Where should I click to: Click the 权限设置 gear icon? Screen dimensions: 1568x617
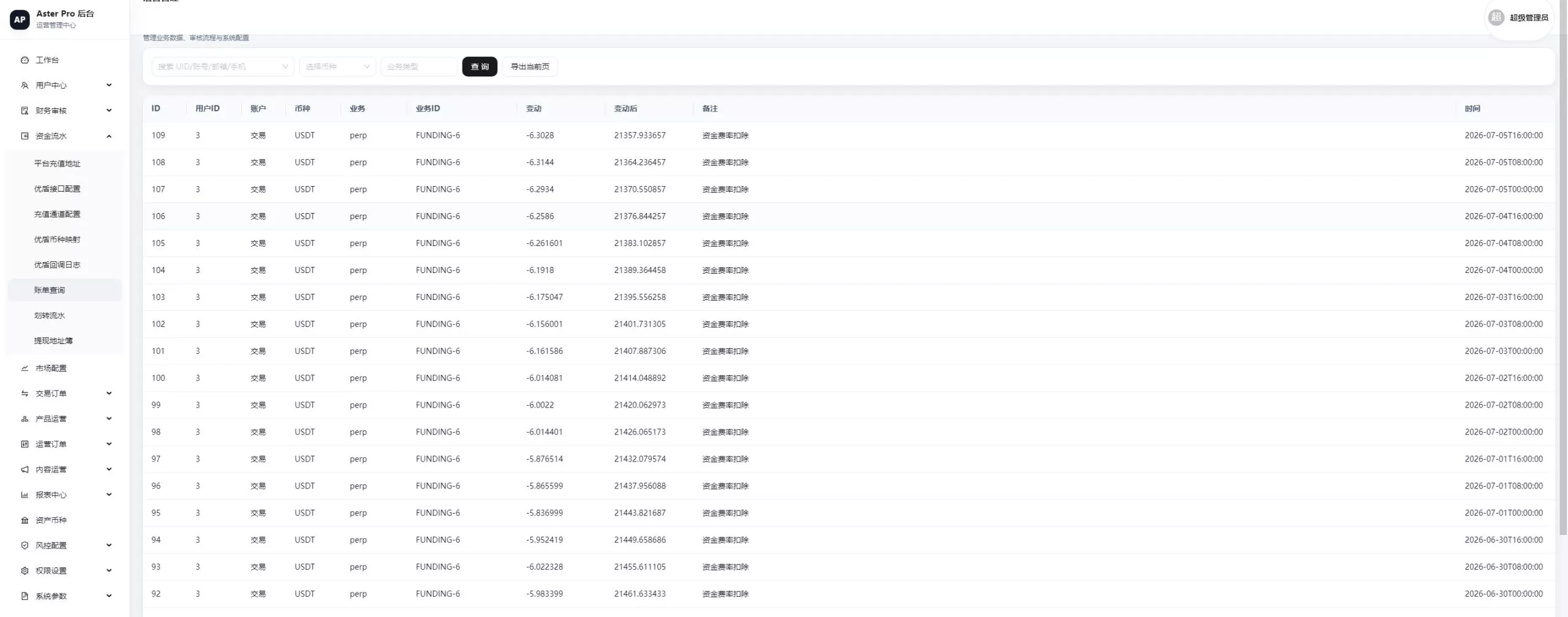(x=24, y=570)
